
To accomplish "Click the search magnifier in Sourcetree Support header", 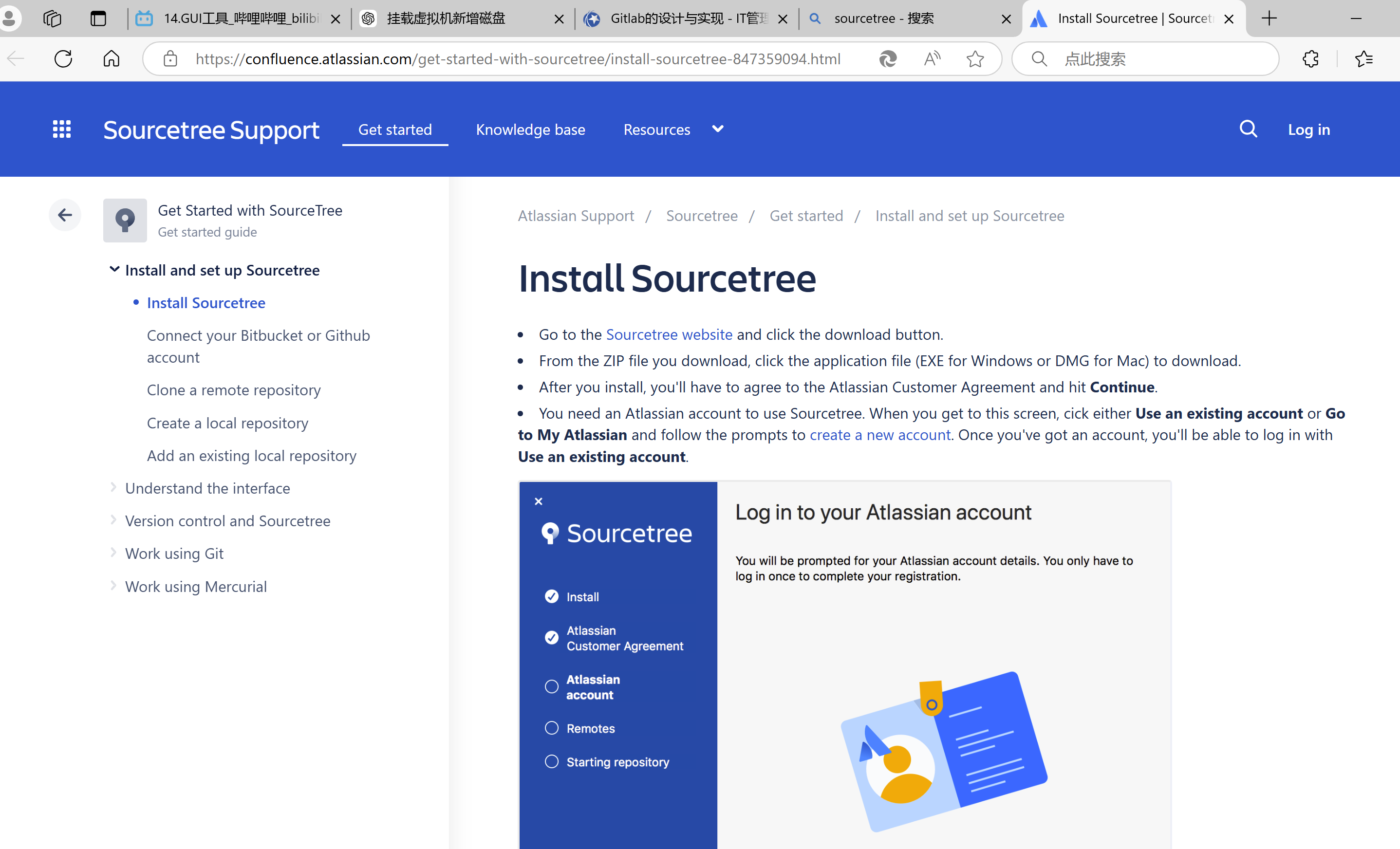I will click(1248, 129).
